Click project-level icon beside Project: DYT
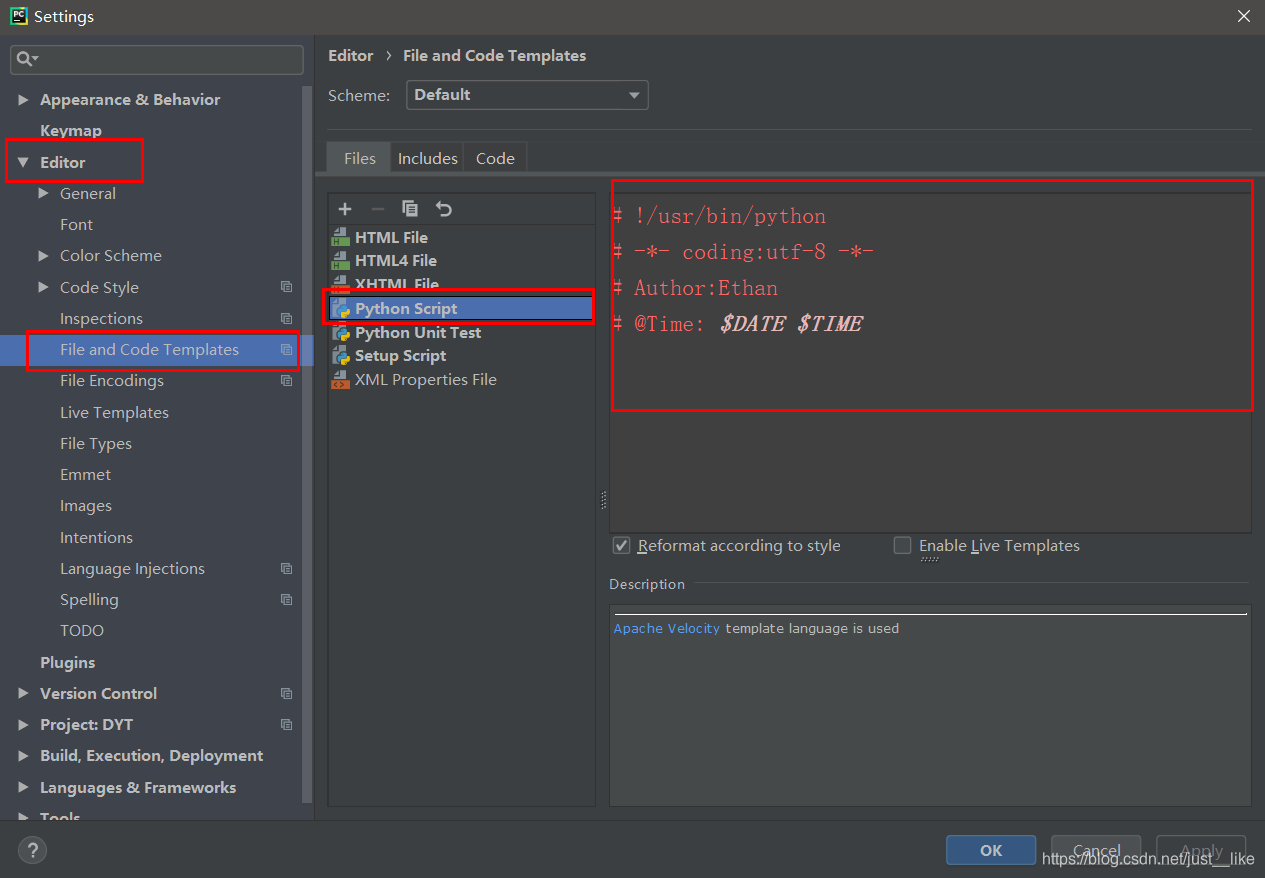 click(287, 725)
